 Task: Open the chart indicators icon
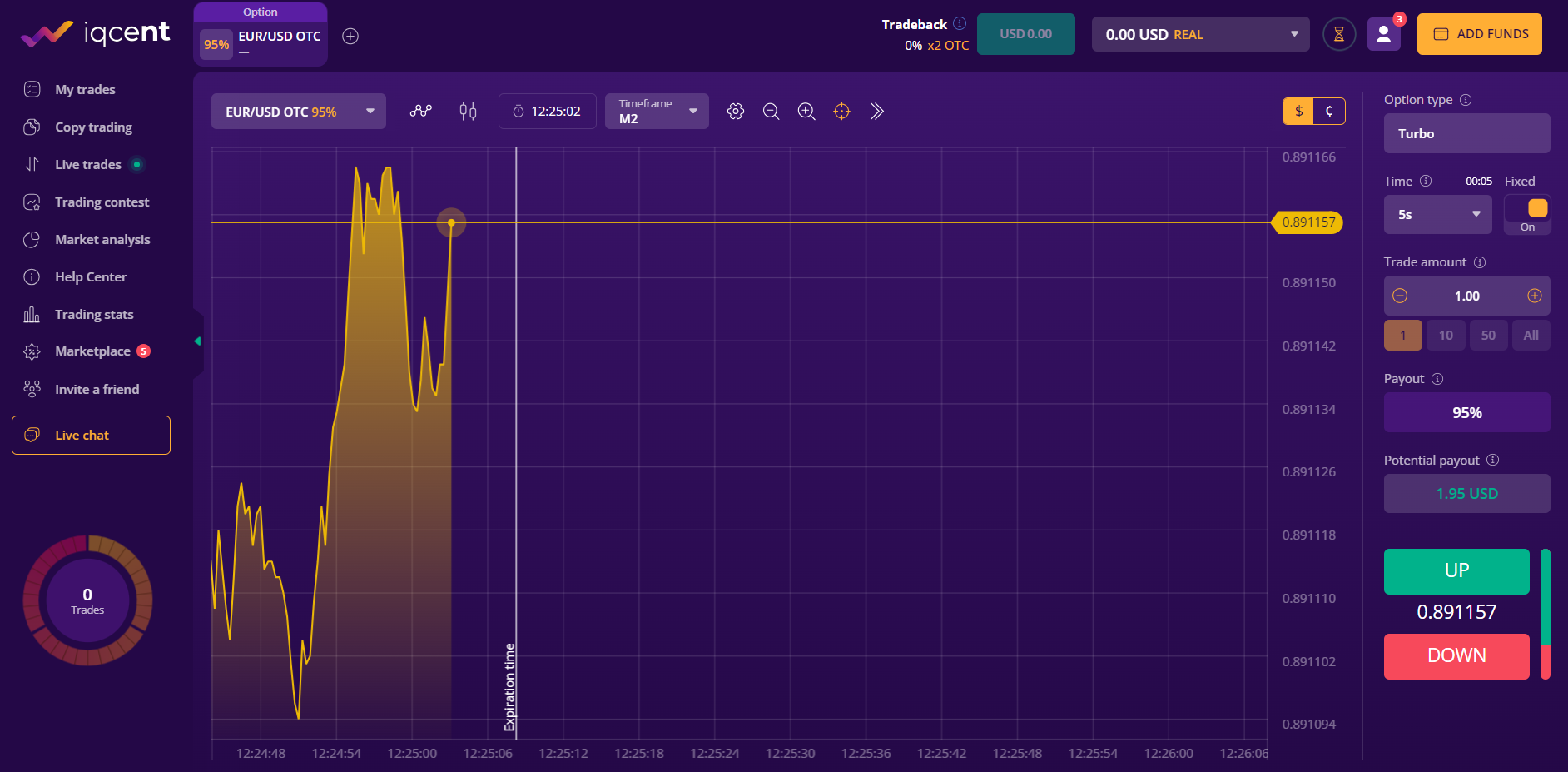[420, 112]
